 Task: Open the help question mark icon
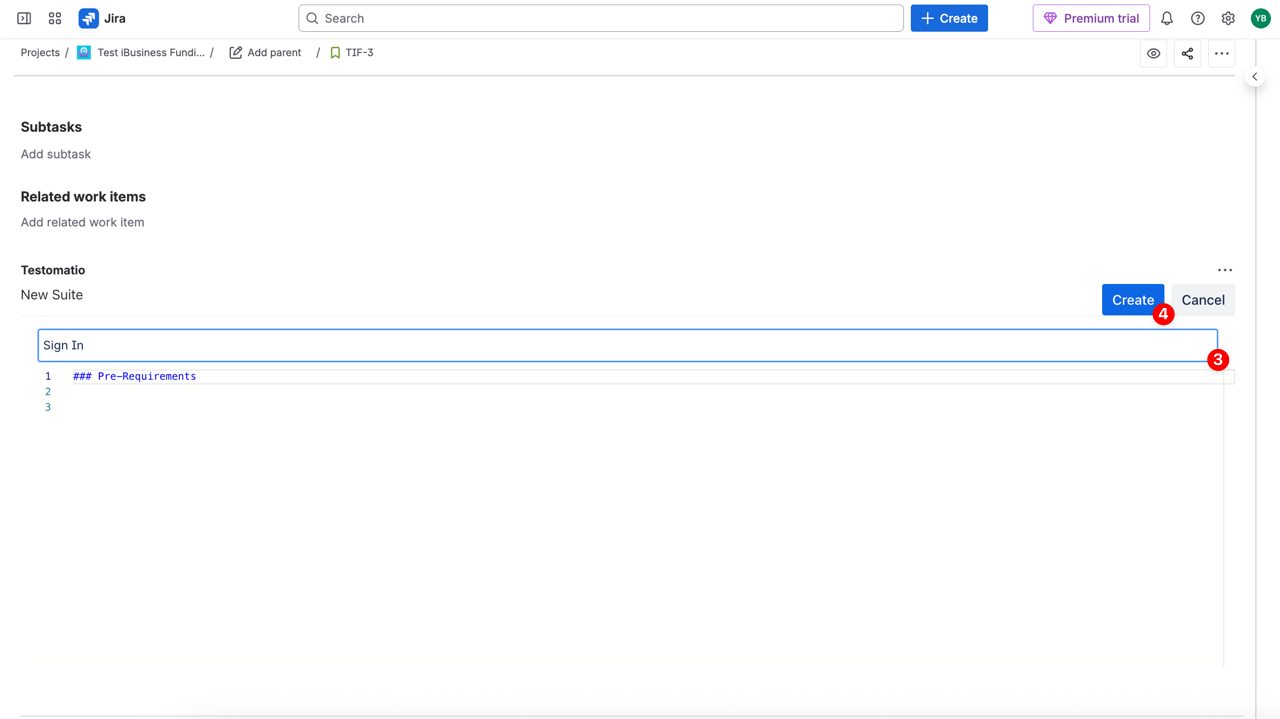1197,18
